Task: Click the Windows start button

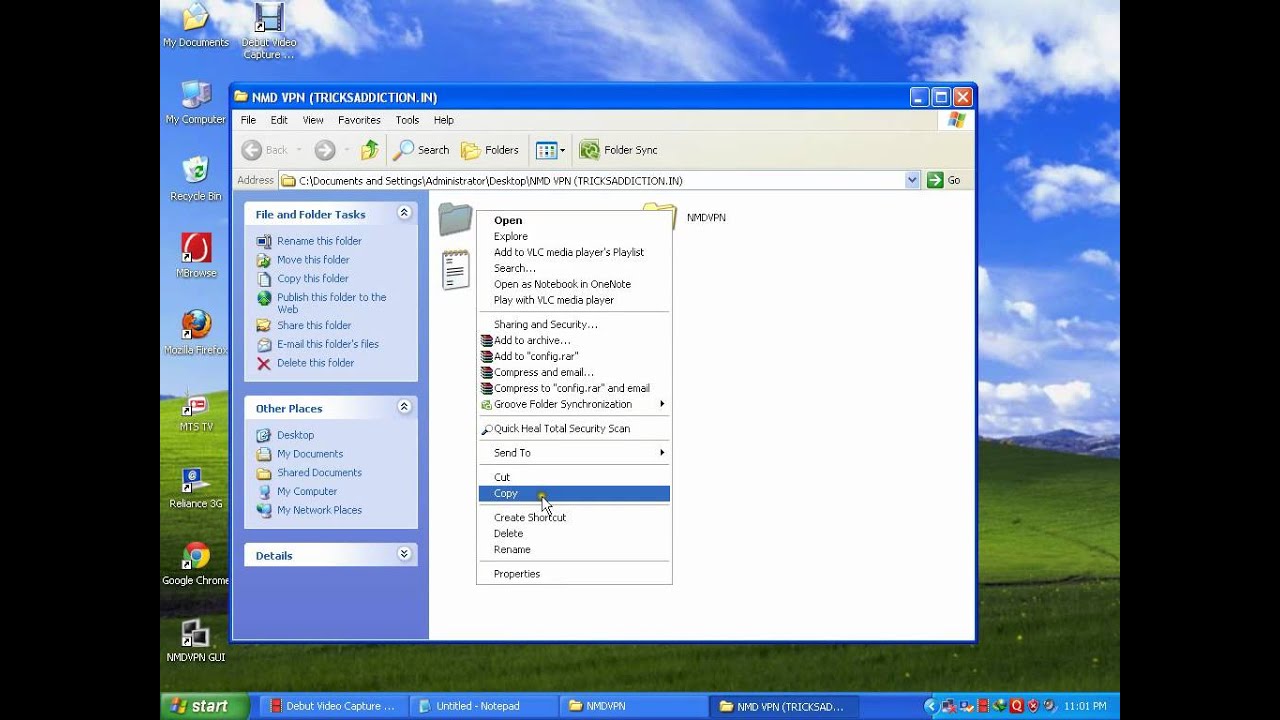Action: pos(206,706)
